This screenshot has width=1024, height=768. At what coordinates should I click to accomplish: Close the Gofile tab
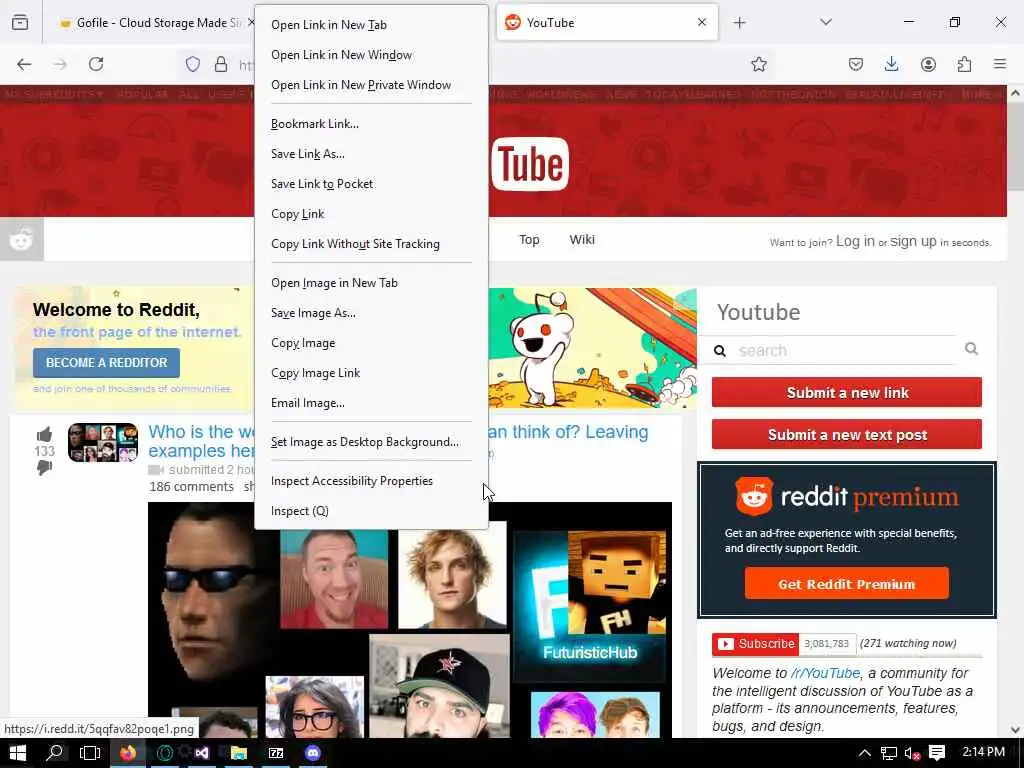[x=251, y=22]
